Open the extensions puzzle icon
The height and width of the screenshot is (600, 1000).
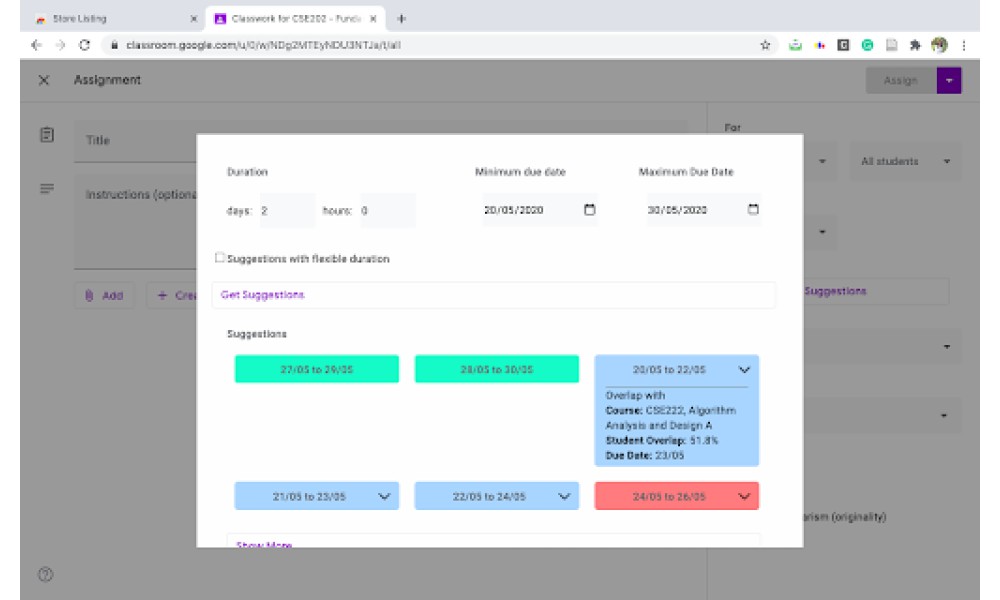coord(915,45)
